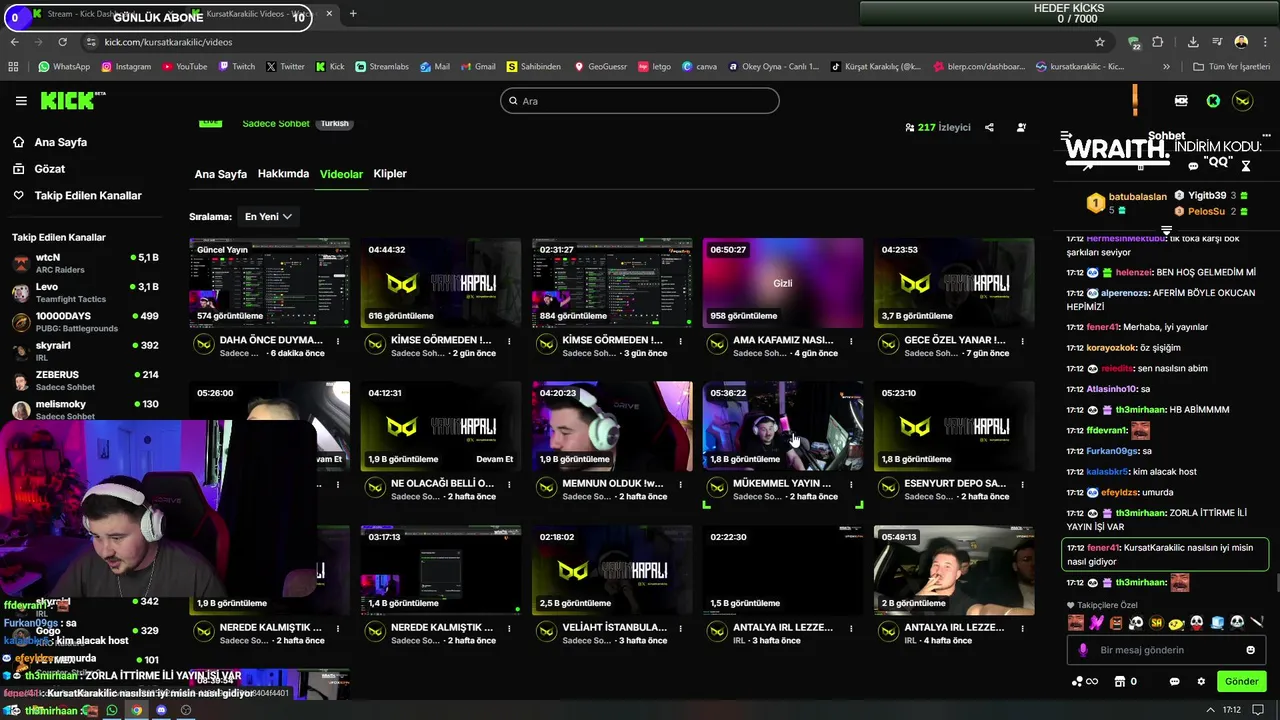Open the 04:44:32 video thumbnail
Screen dimensions: 1280x720
click(x=441, y=283)
